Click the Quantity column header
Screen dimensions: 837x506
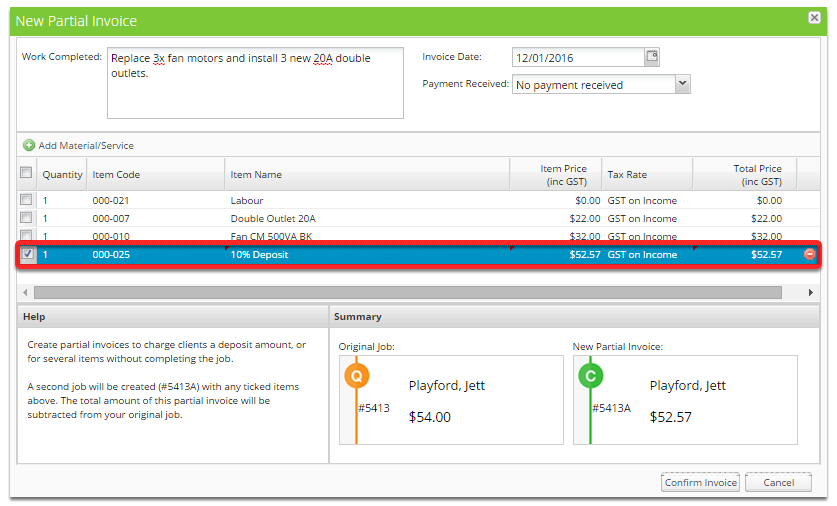pyautogui.click(x=62, y=175)
